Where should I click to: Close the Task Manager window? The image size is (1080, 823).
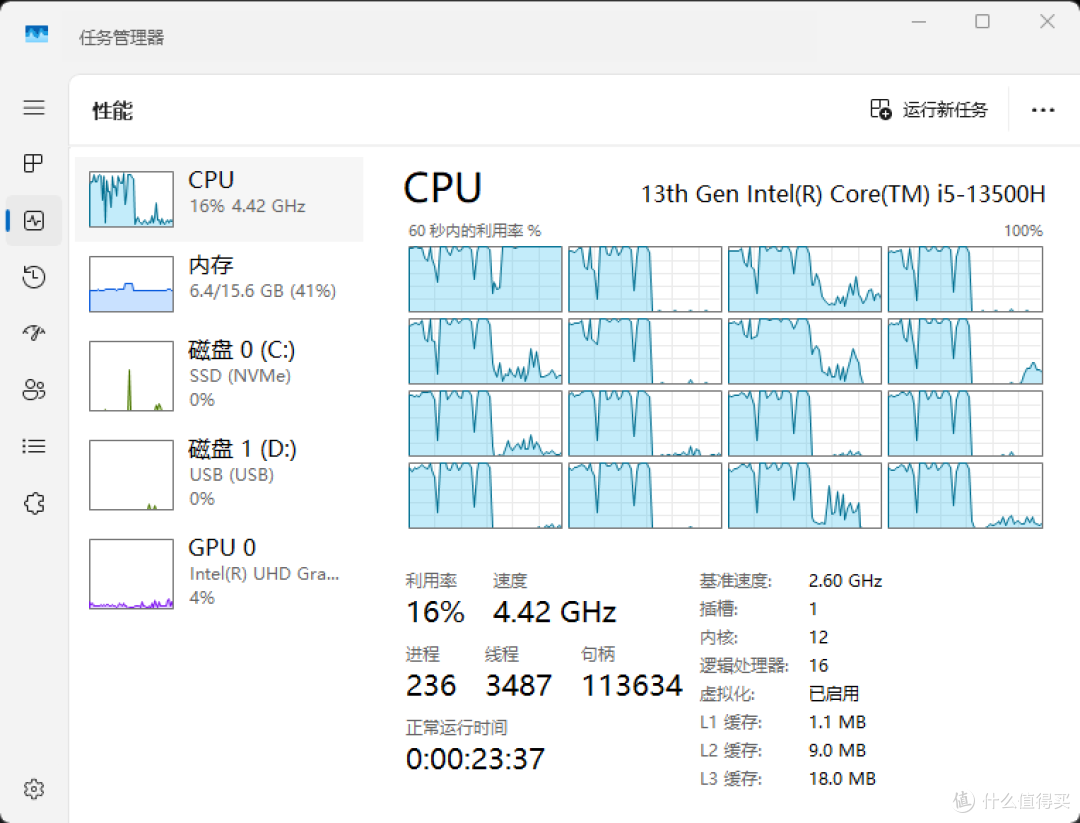click(x=1047, y=21)
